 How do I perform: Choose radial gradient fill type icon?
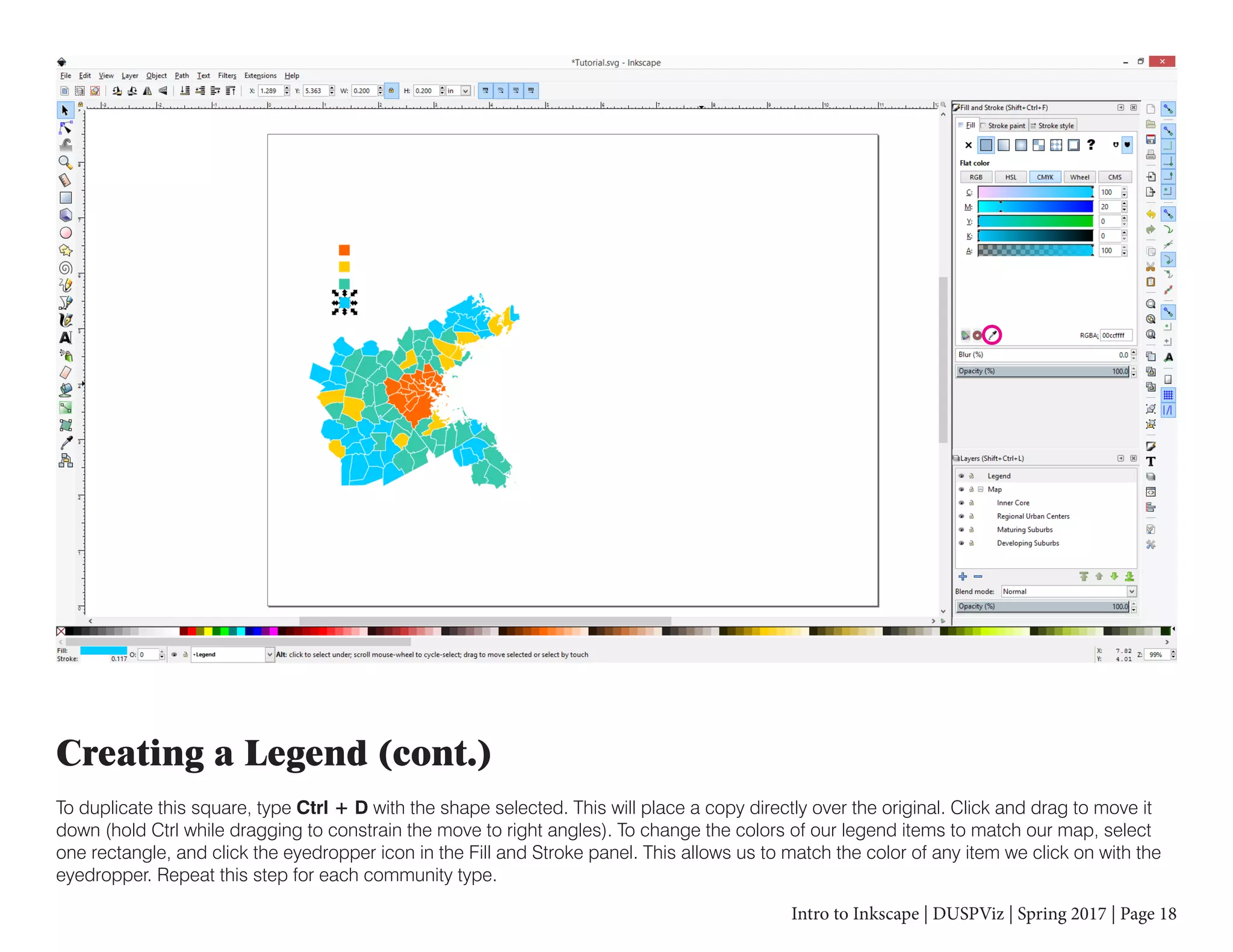1021,145
